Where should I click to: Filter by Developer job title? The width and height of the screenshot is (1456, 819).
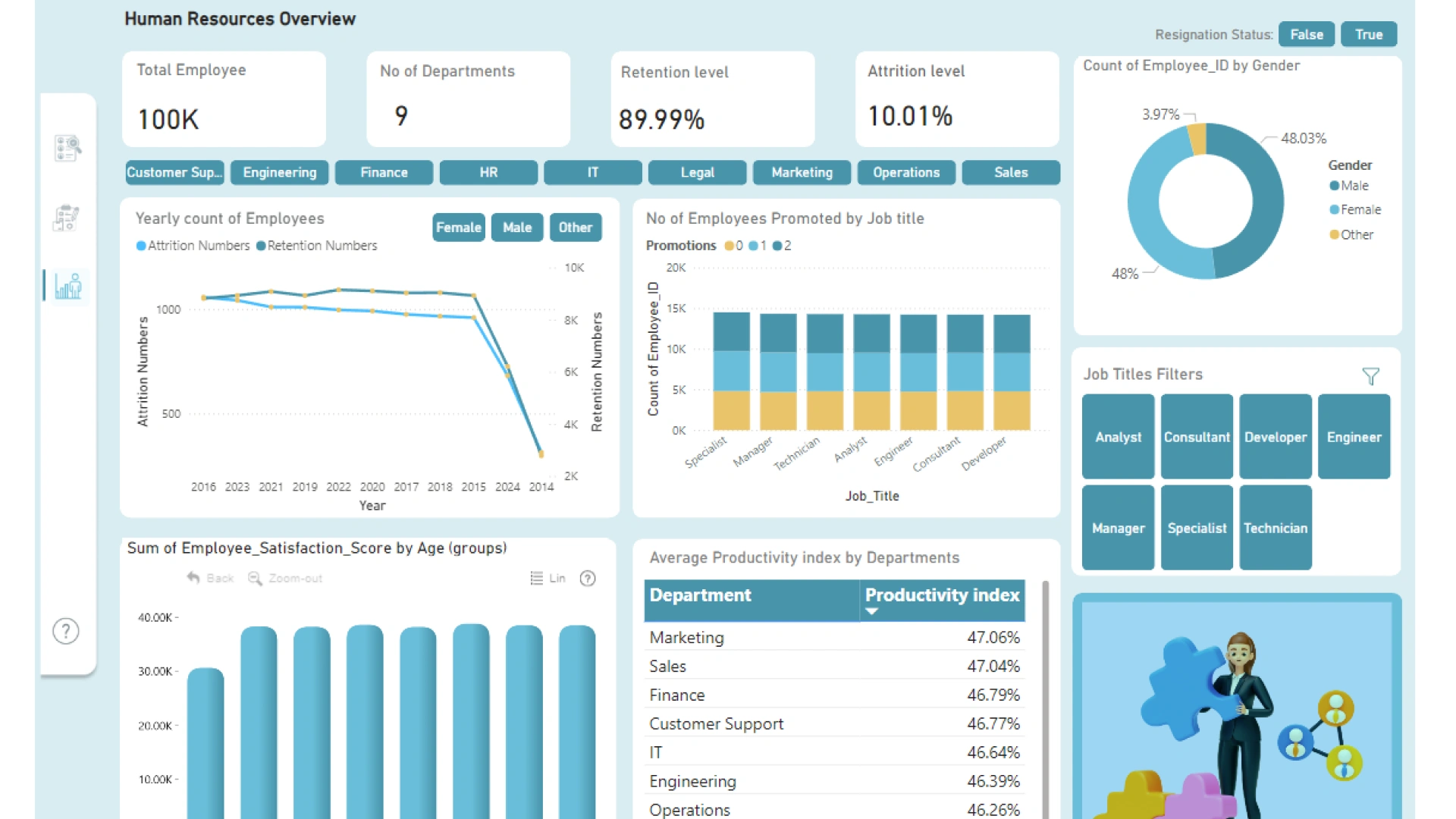[x=1276, y=437]
